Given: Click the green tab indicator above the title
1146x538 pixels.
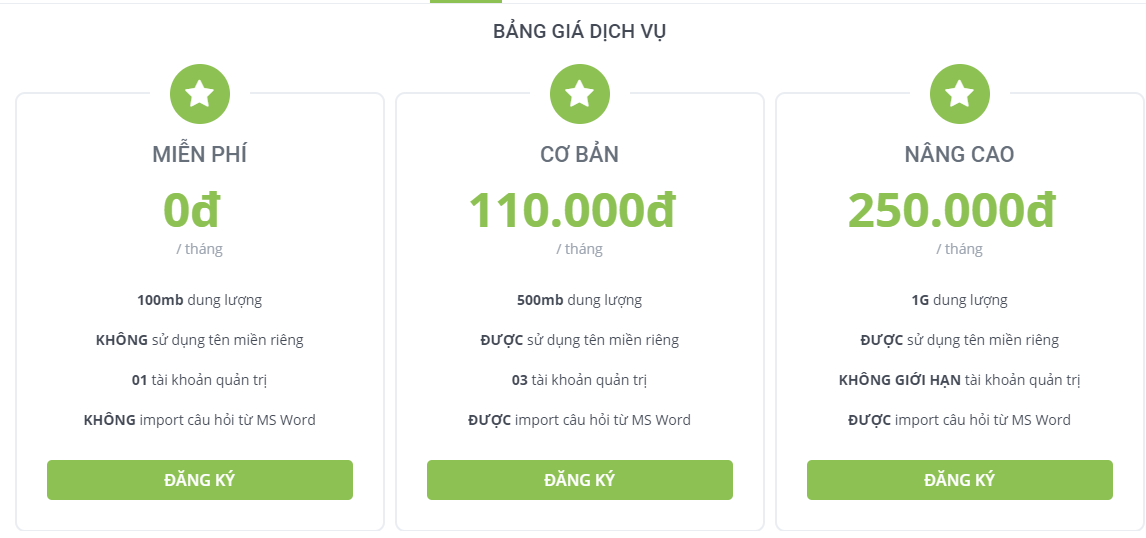Looking at the screenshot, I should click(x=466, y=1).
